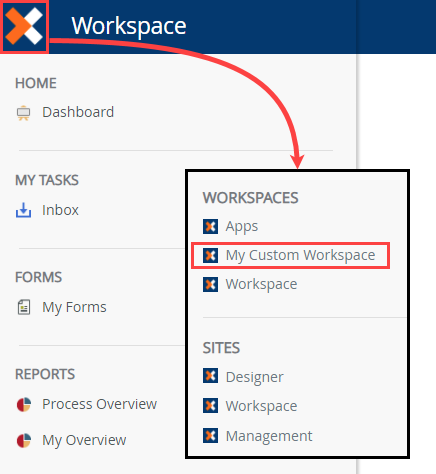Viewport: 436px width, 474px height.
Task: Click the Inbox download-tray icon
Action: click(23, 210)
